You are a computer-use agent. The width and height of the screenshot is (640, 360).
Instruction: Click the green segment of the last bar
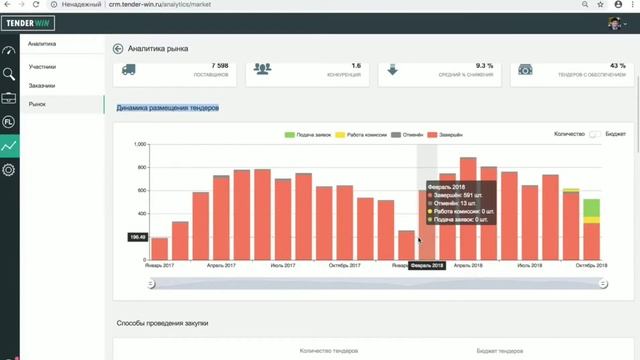click(x=591, y=208)
